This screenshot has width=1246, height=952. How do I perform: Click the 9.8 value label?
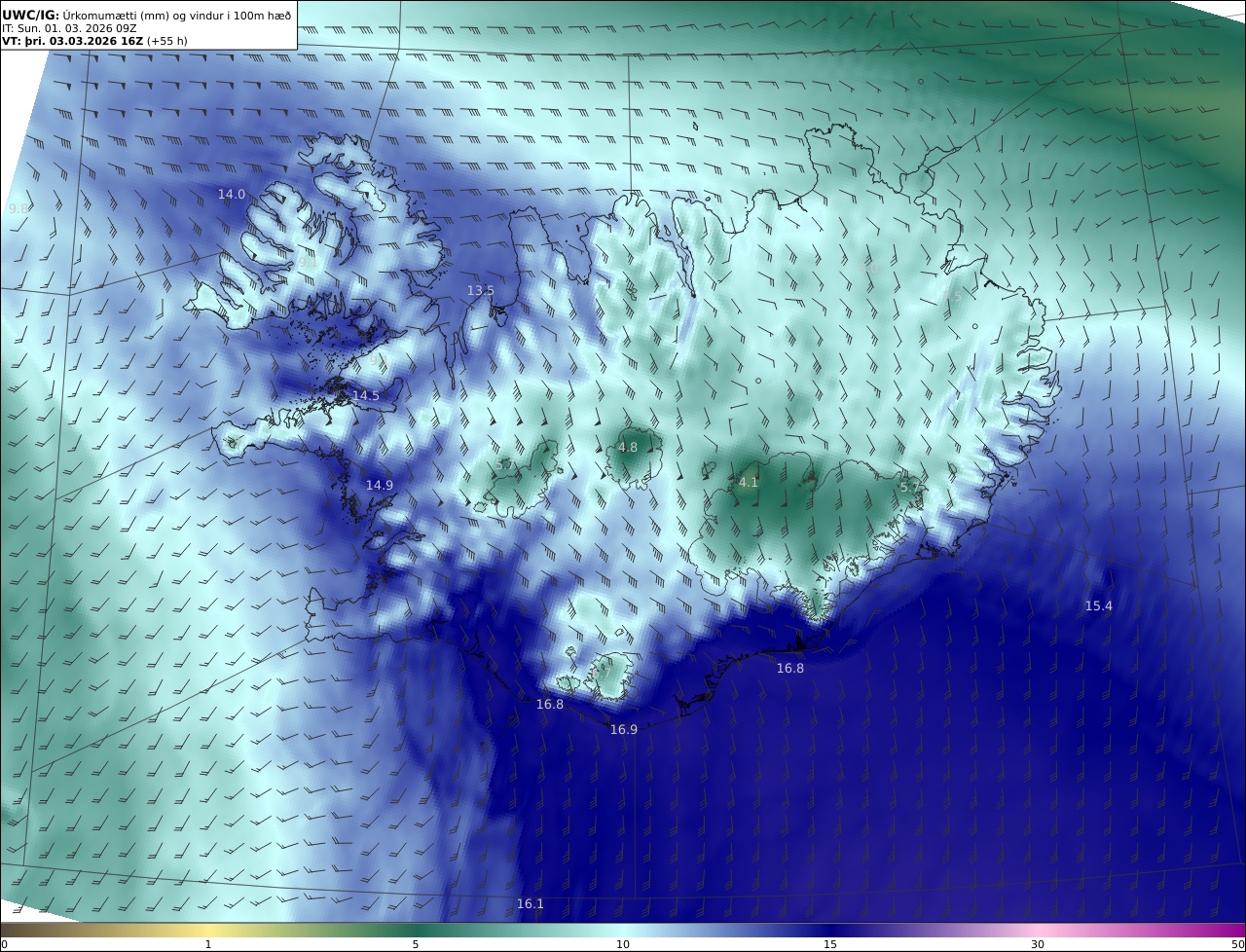(x=18, y=209)
